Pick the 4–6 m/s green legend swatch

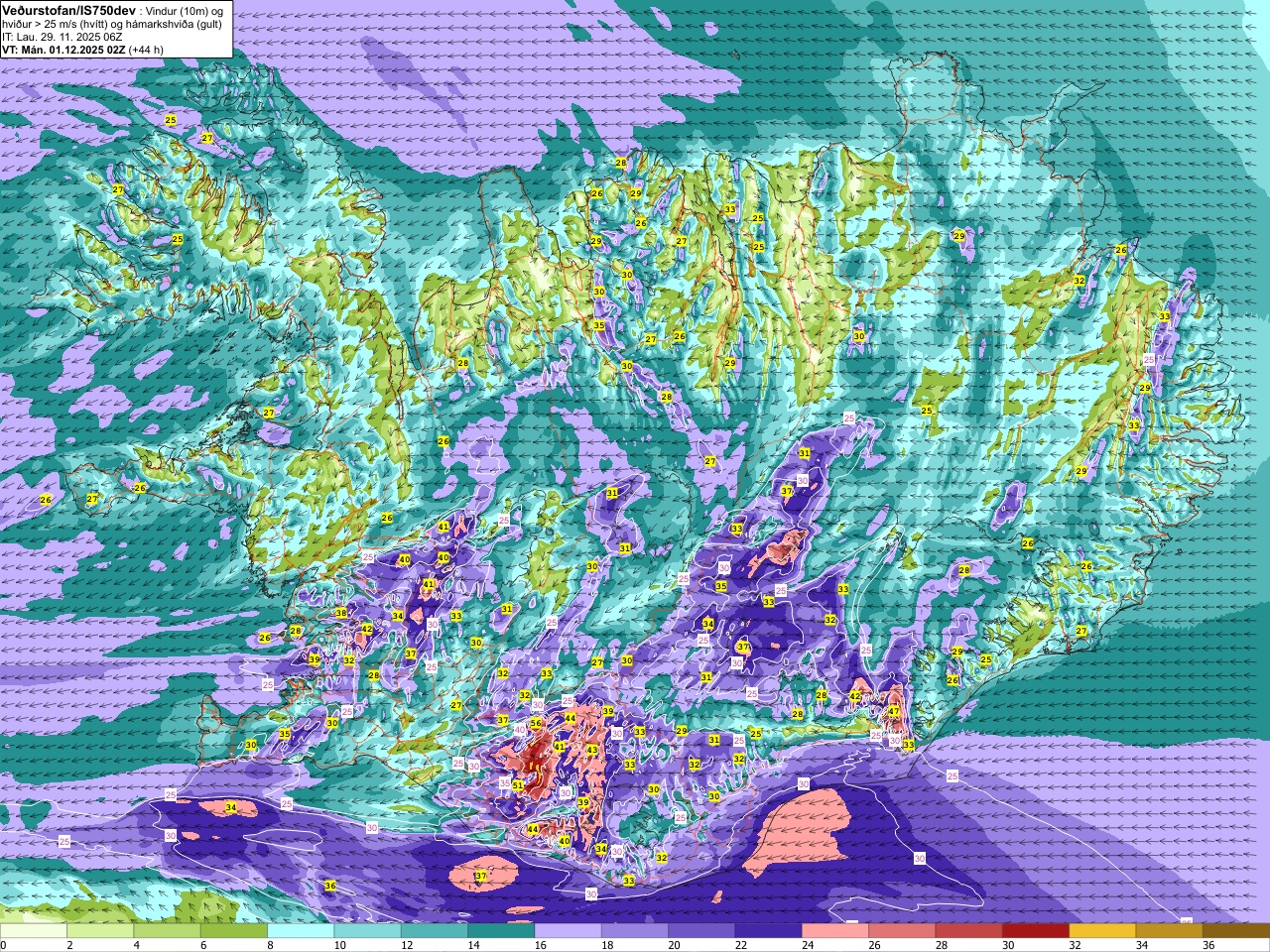pyautogui.click(x=167, y=931)
